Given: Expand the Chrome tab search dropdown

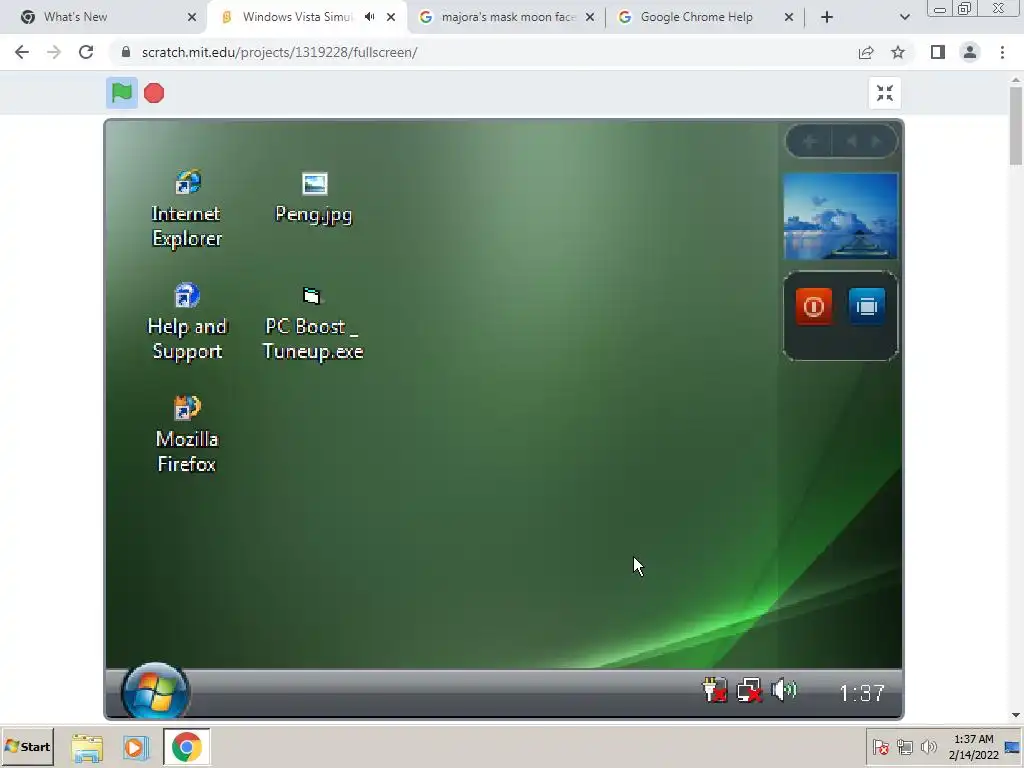Looking at the screenshot, I should 904,17.
